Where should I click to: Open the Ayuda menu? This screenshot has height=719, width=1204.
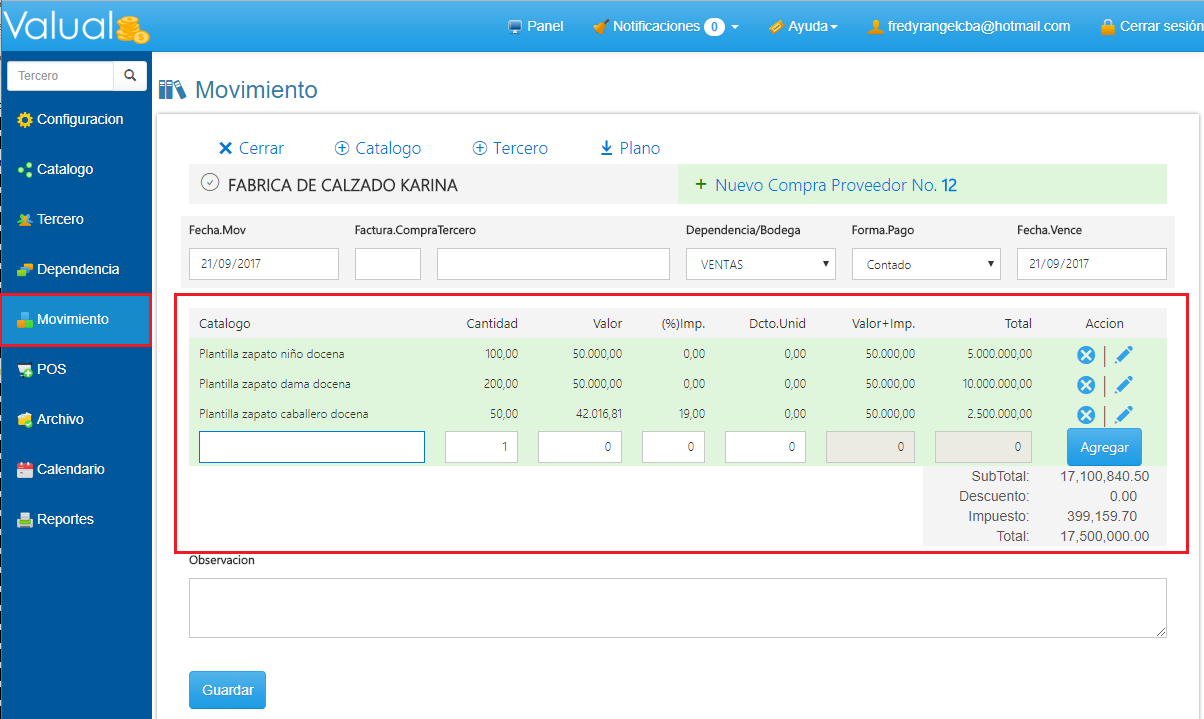[803, 27]
